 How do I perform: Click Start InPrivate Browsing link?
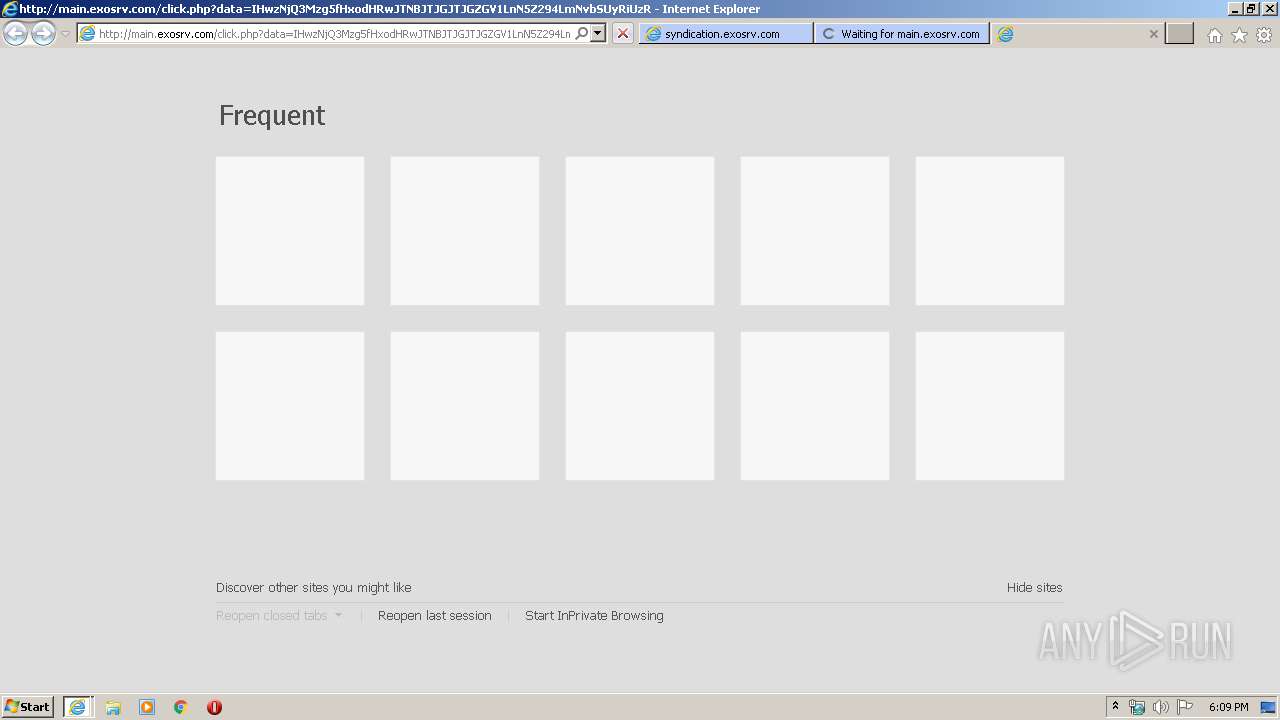pyautogui.click(x=594, y=616)
